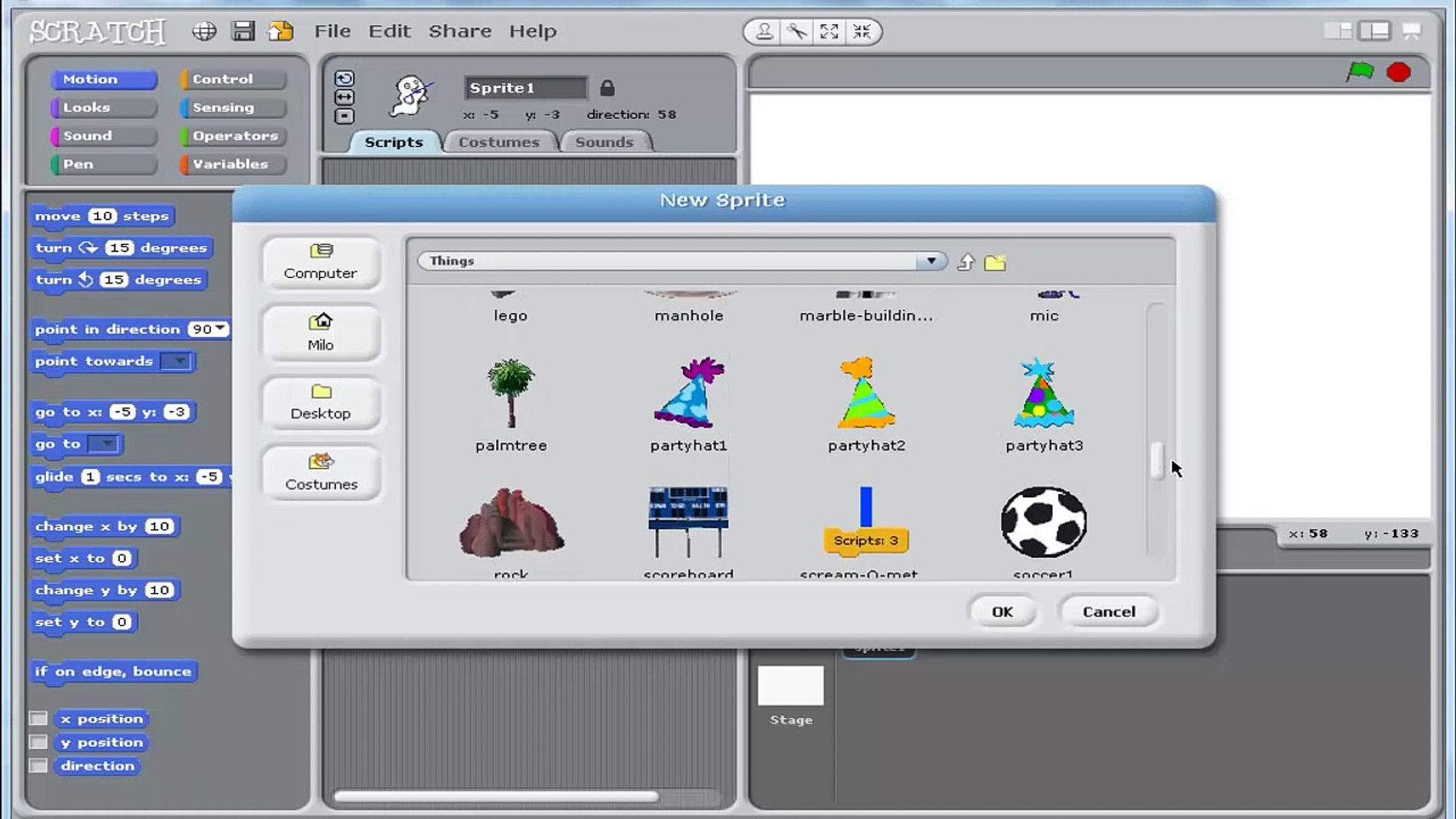This screenshot has height=819, width=1456.
Task: Set rotation style to can rotate
Action: (344, 78)
